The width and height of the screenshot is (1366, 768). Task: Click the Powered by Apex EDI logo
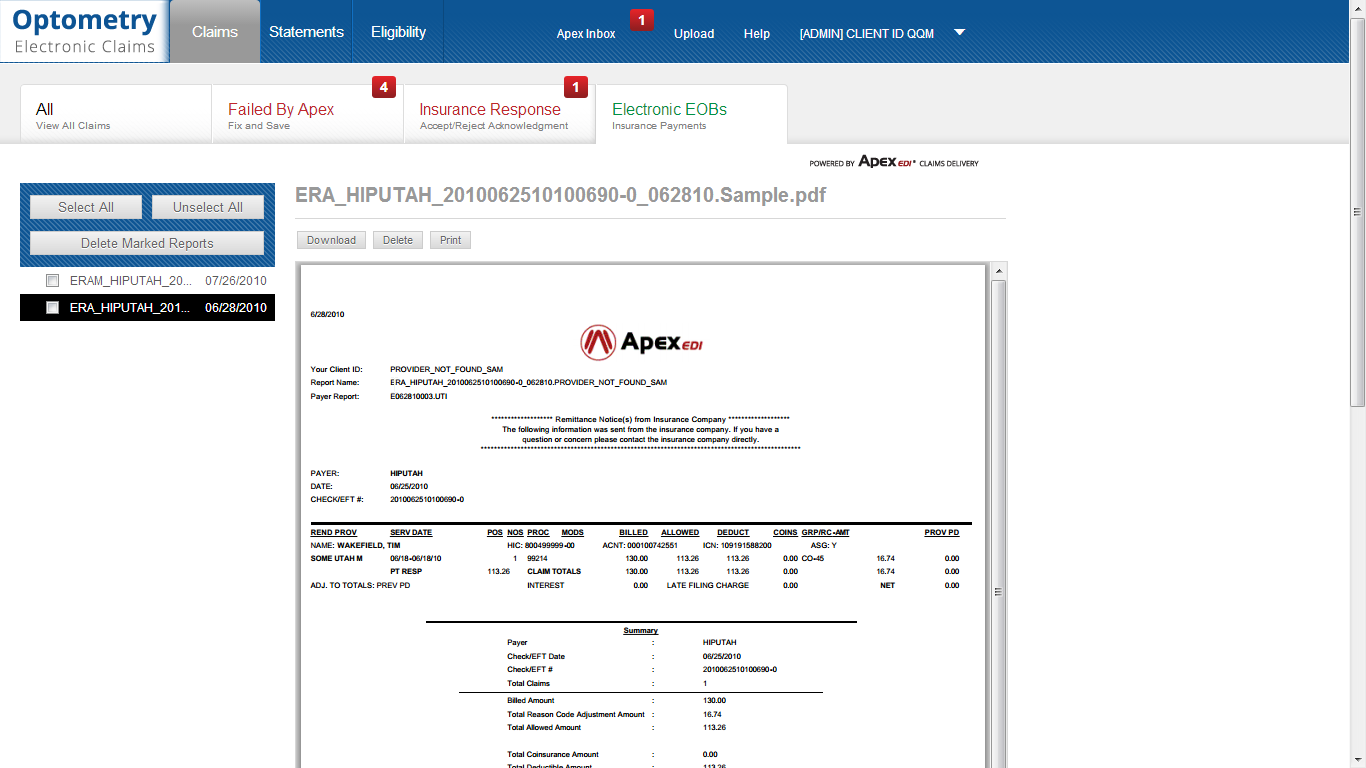(894, 162)
